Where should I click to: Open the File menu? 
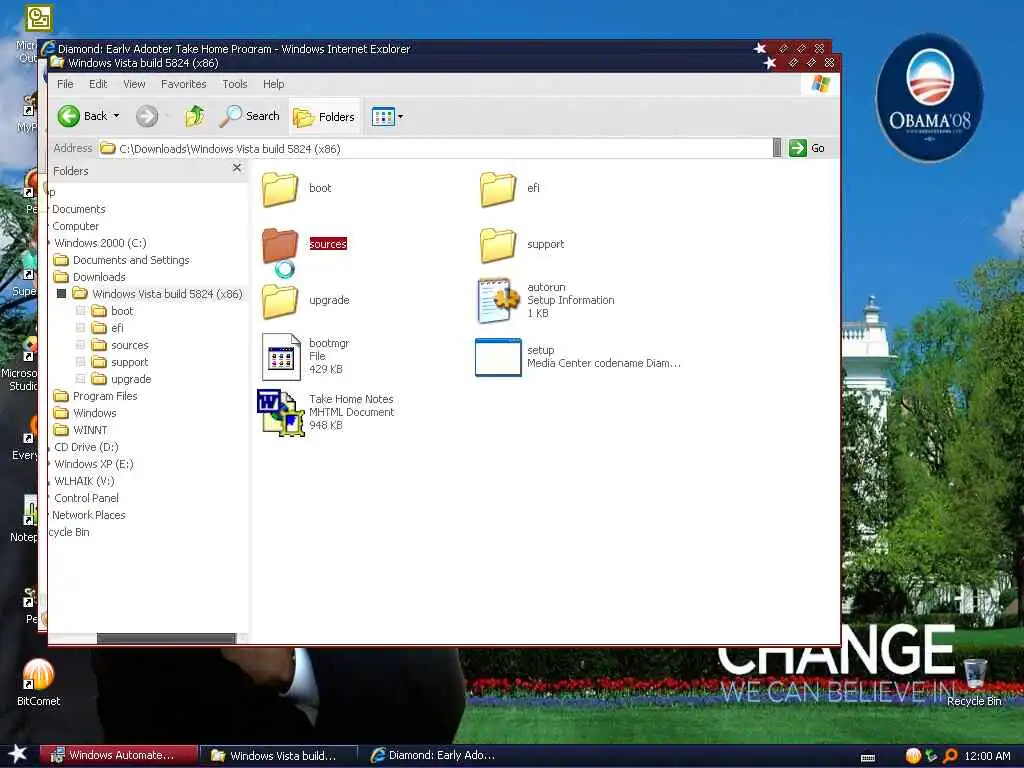tap(65, 84)
